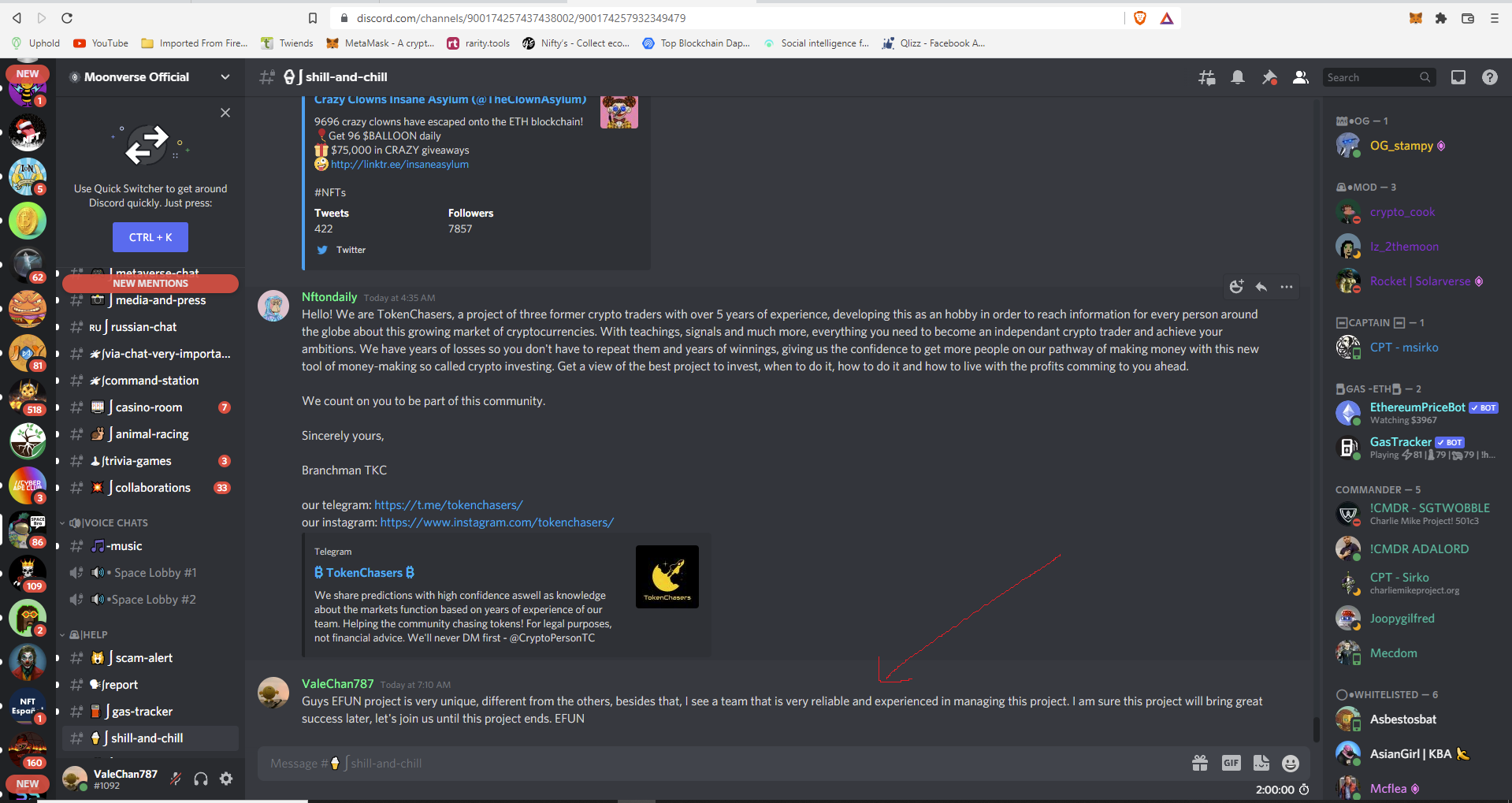The image size is (1512, 803).
Task: Open the instagram.com/tokenchasers link
Action: coord(497,522)
